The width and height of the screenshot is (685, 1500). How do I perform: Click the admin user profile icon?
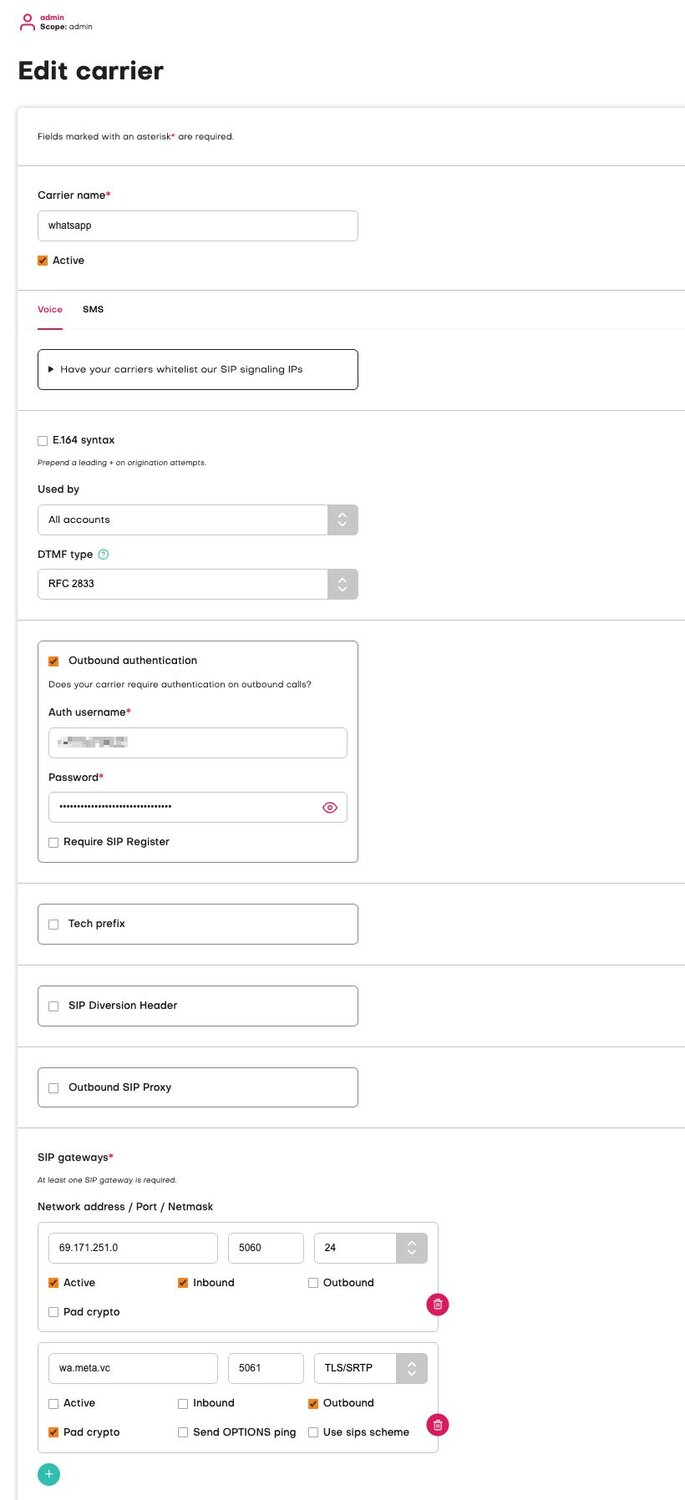pos(27,22)
